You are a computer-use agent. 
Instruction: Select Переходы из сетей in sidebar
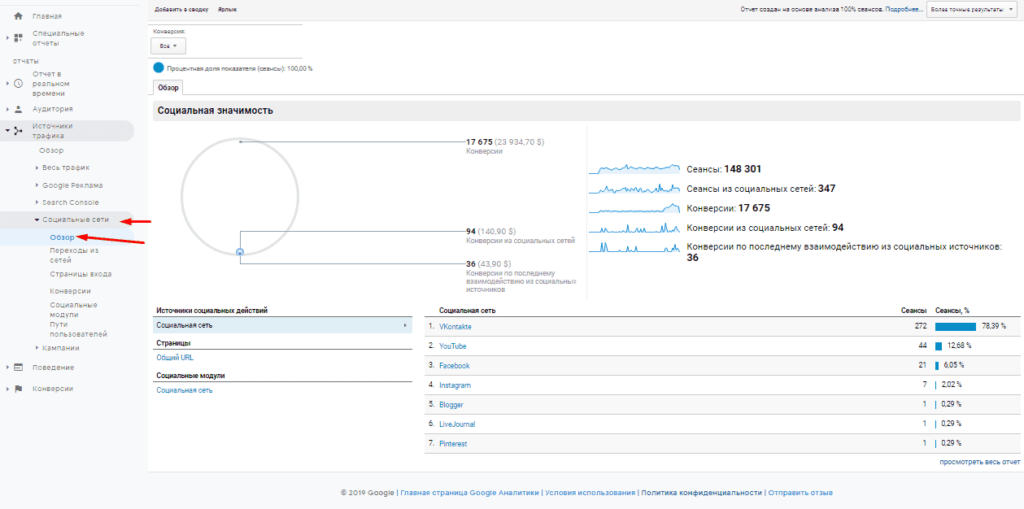pyautogui.click(x=74, y=255)
